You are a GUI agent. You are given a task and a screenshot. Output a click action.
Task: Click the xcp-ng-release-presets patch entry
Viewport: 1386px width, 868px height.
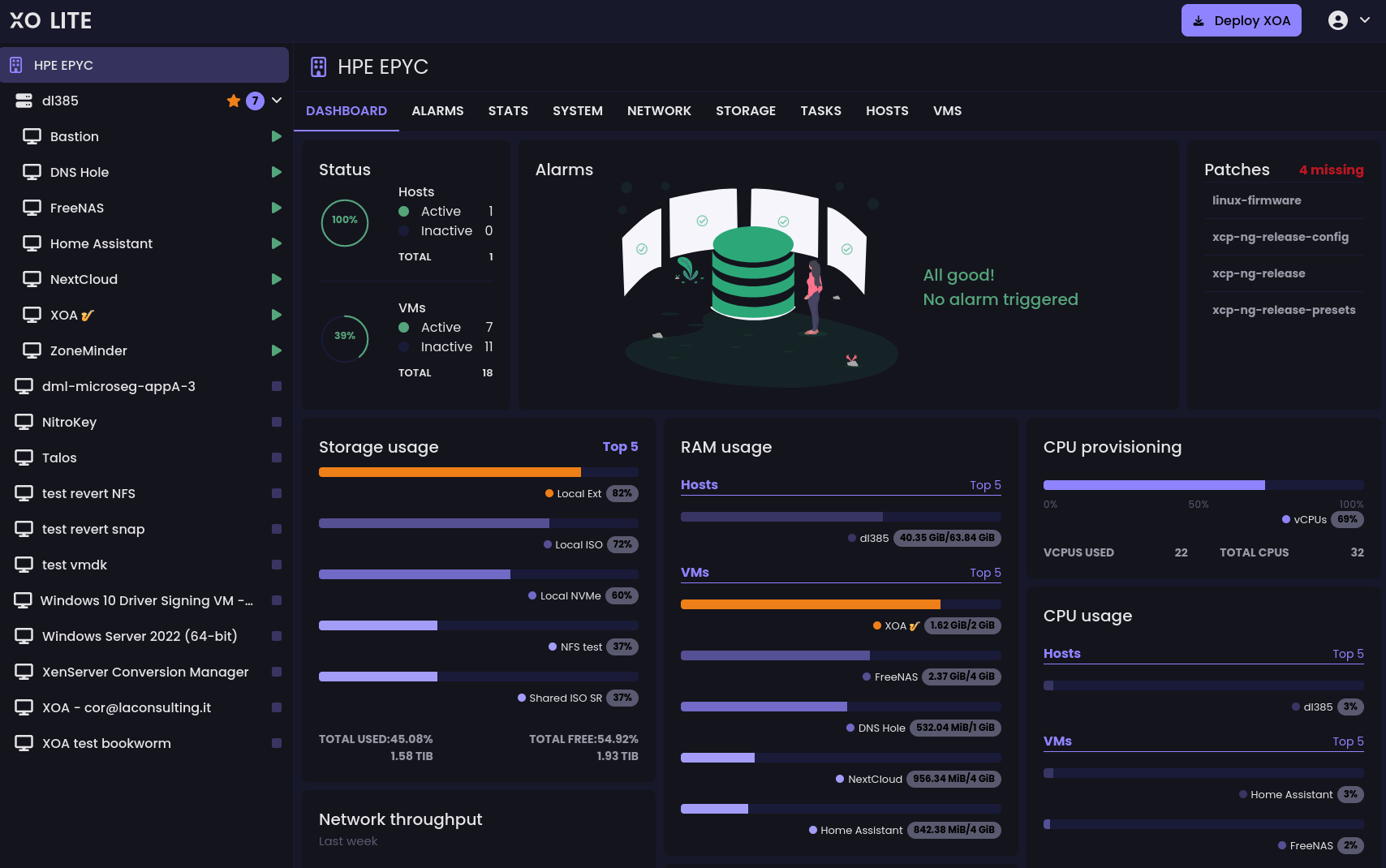click(x=1284, y=310)
